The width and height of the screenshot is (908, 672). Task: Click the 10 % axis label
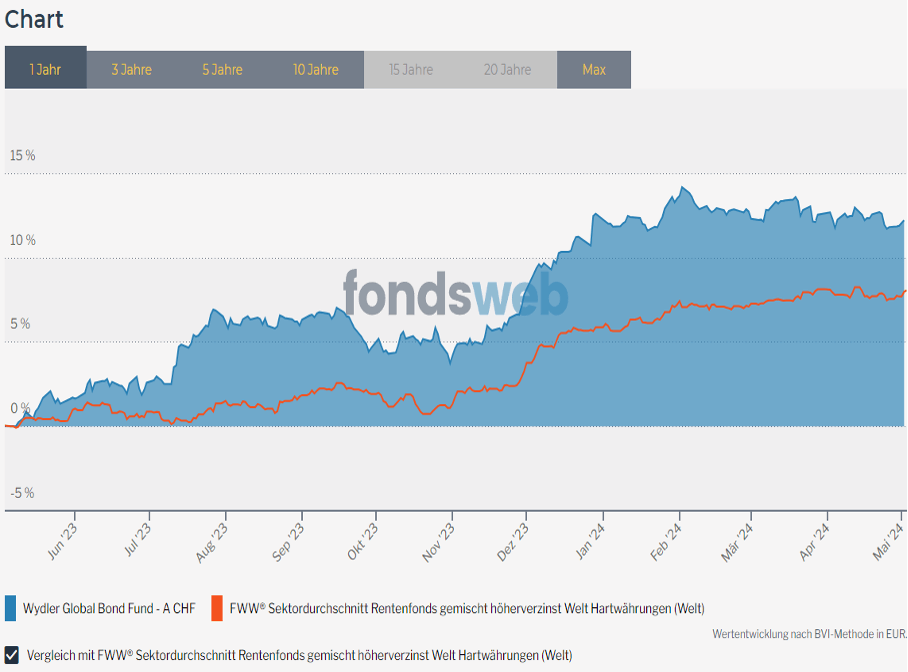coord(23,240)
